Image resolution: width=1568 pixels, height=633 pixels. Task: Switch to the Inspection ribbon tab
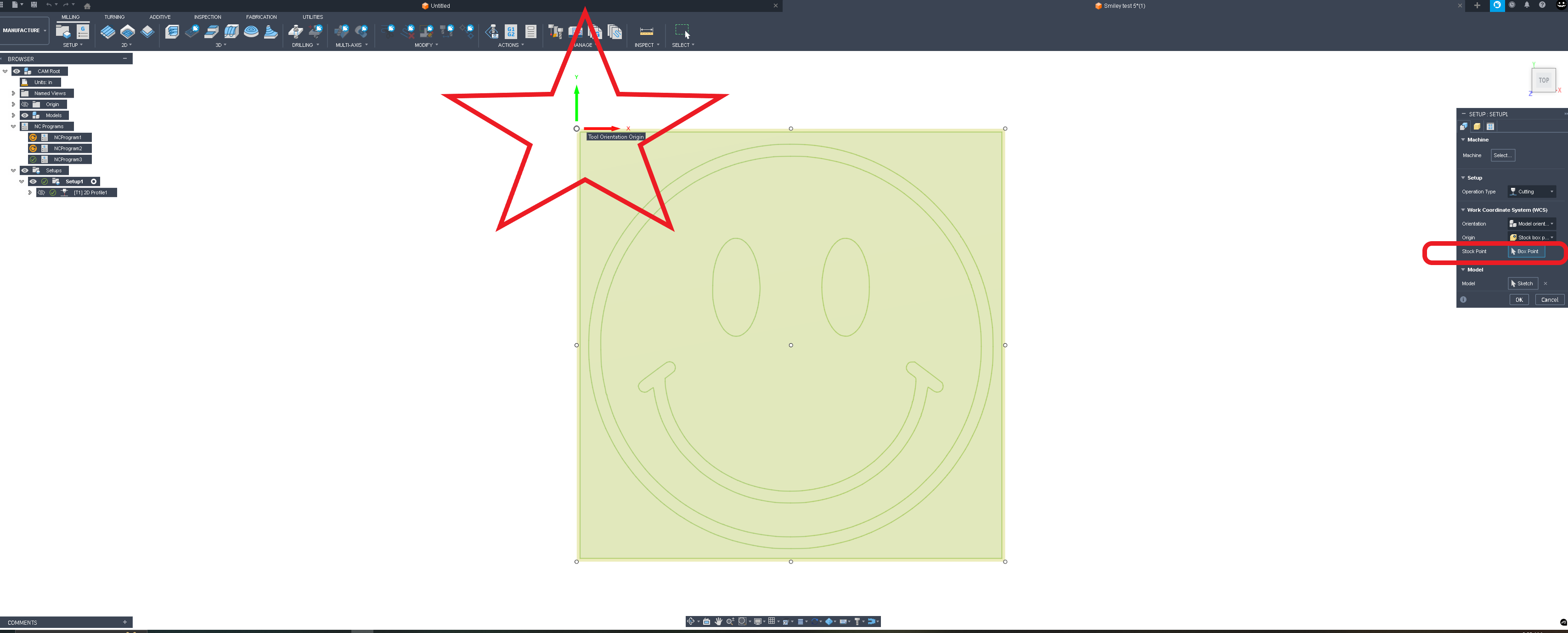(x=207, y=17)
